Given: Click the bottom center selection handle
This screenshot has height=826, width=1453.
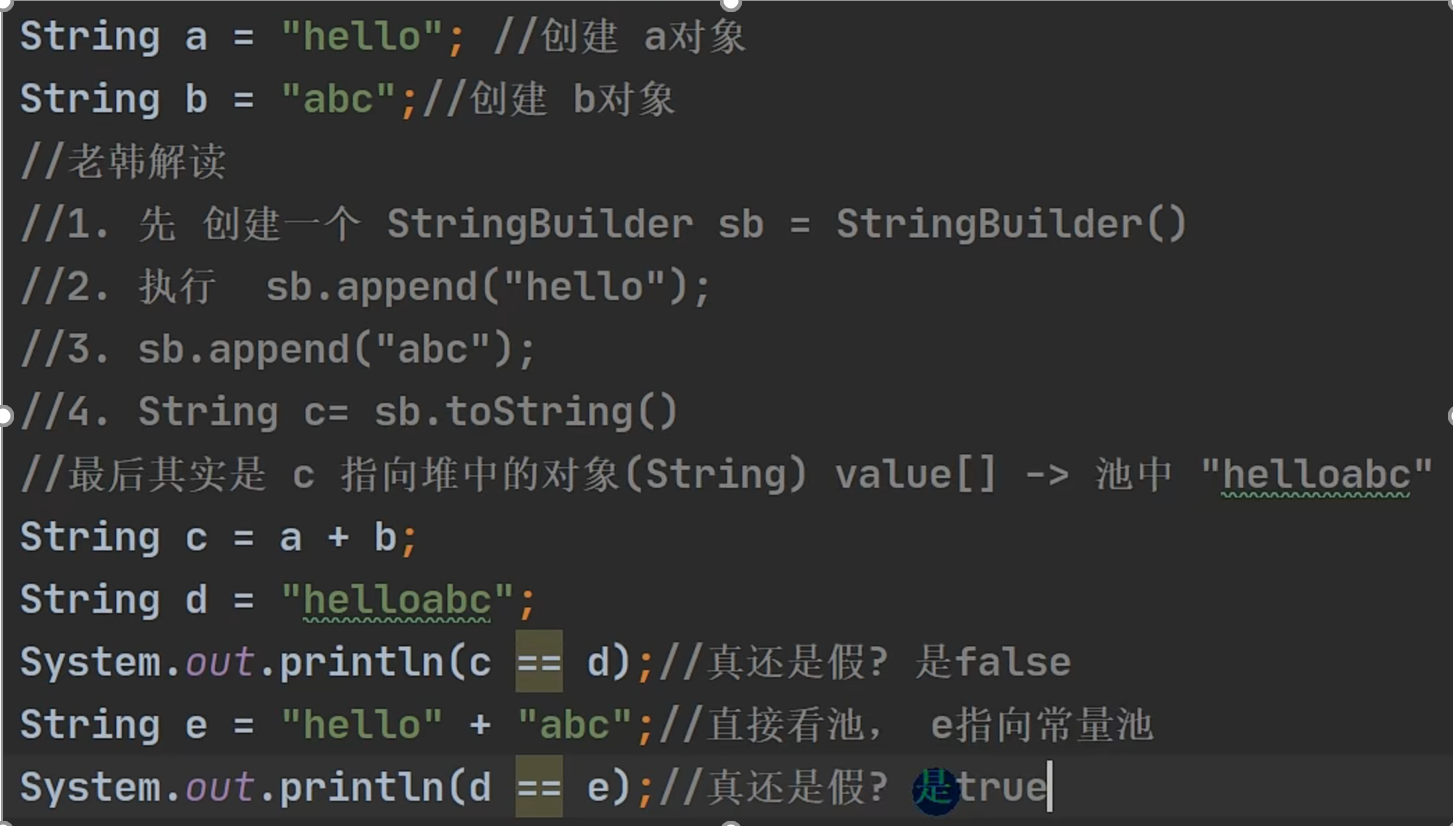Looking at the screenshot, I should coord(730,822).
